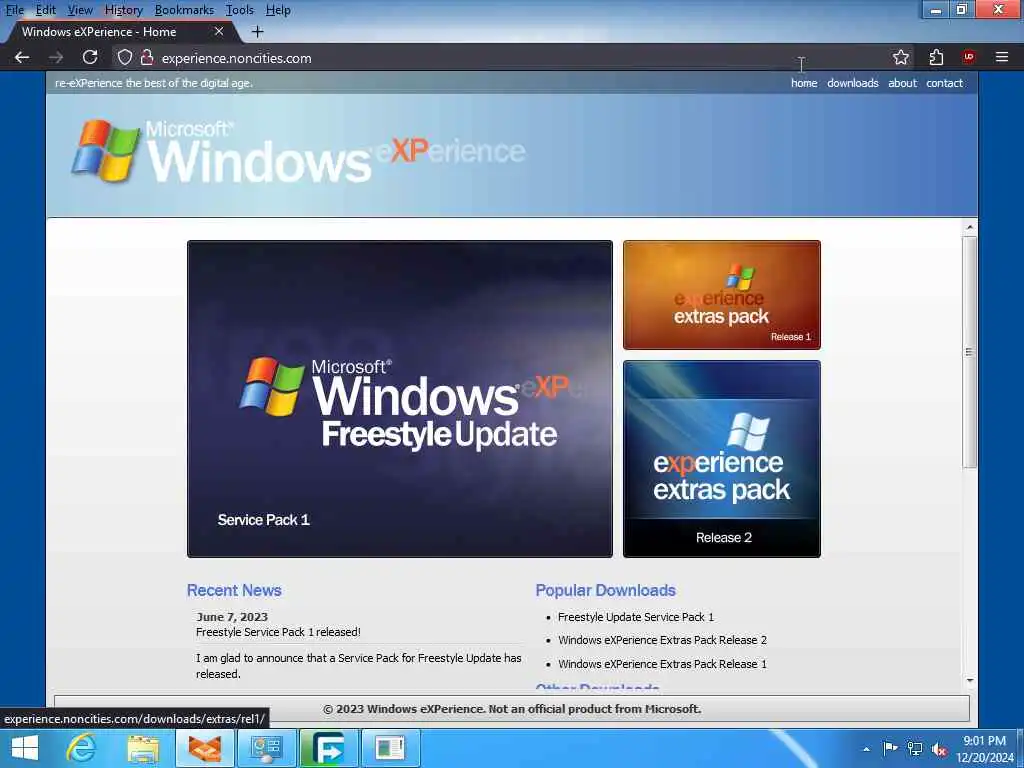Viewport: 1024px width, 768px height.
Task: Open a new tab with the plus button
Action: tap(257, 31)
